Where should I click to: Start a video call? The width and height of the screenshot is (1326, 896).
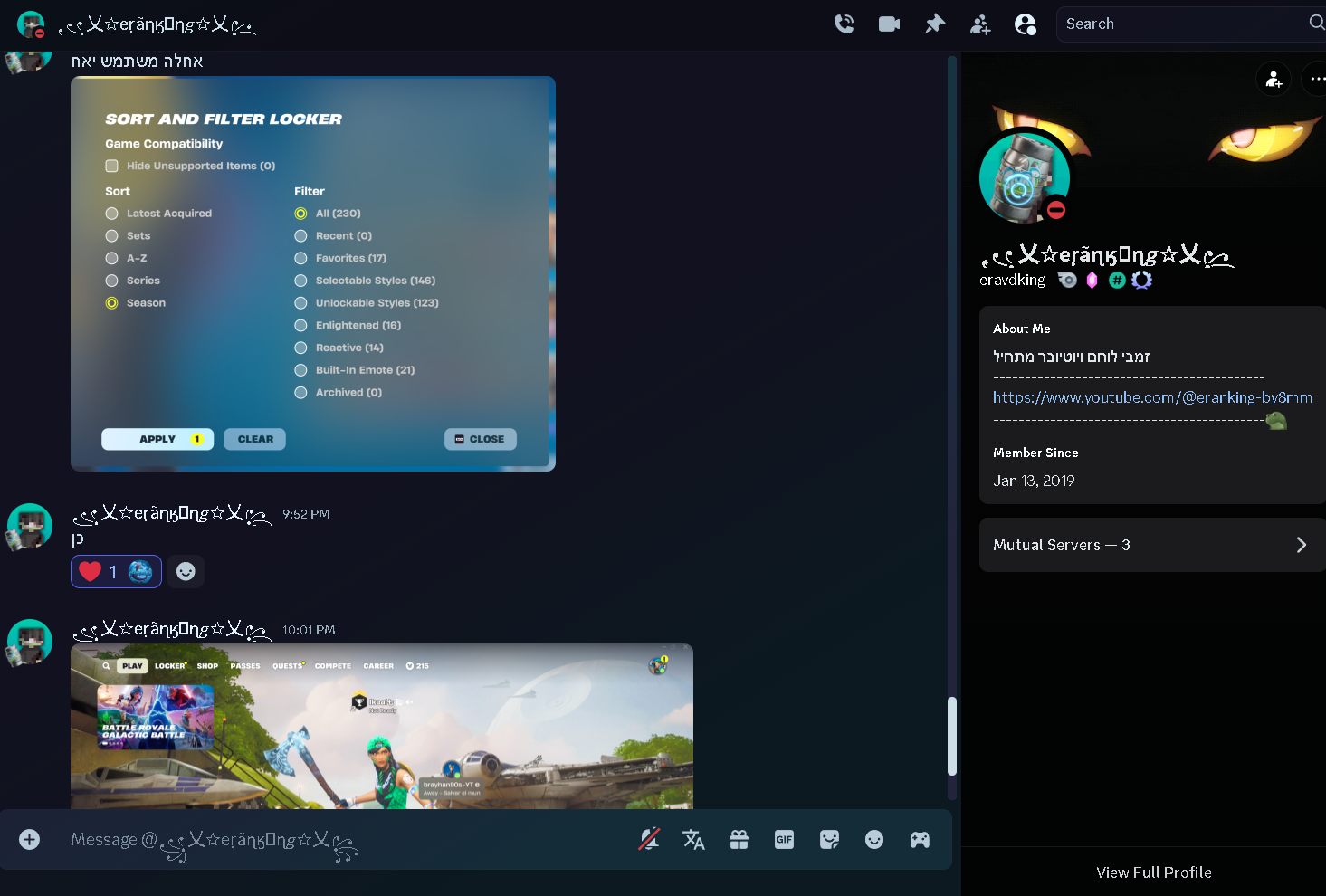(x=889, y=24)
